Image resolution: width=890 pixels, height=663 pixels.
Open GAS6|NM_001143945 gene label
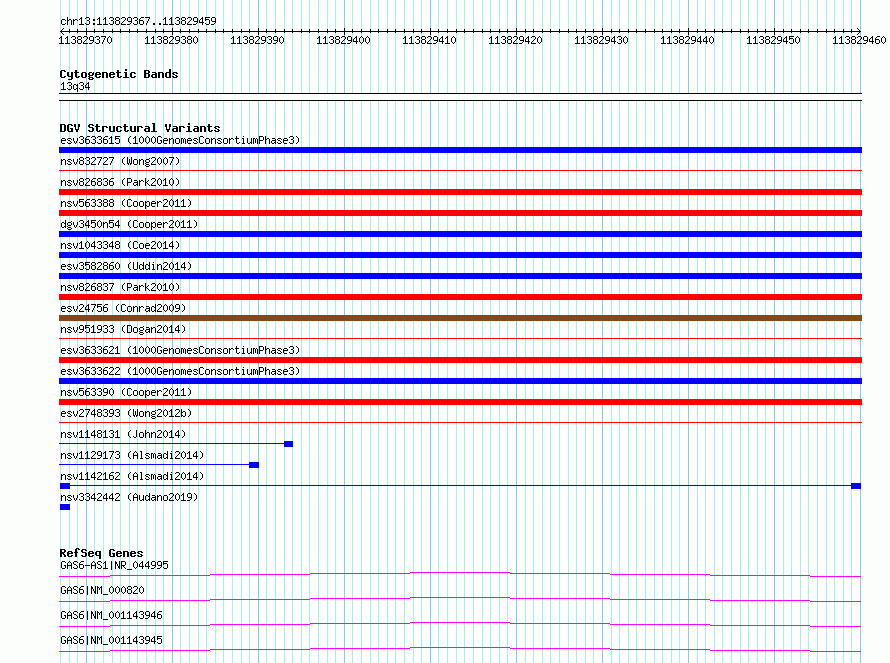[x=111, y=640]
